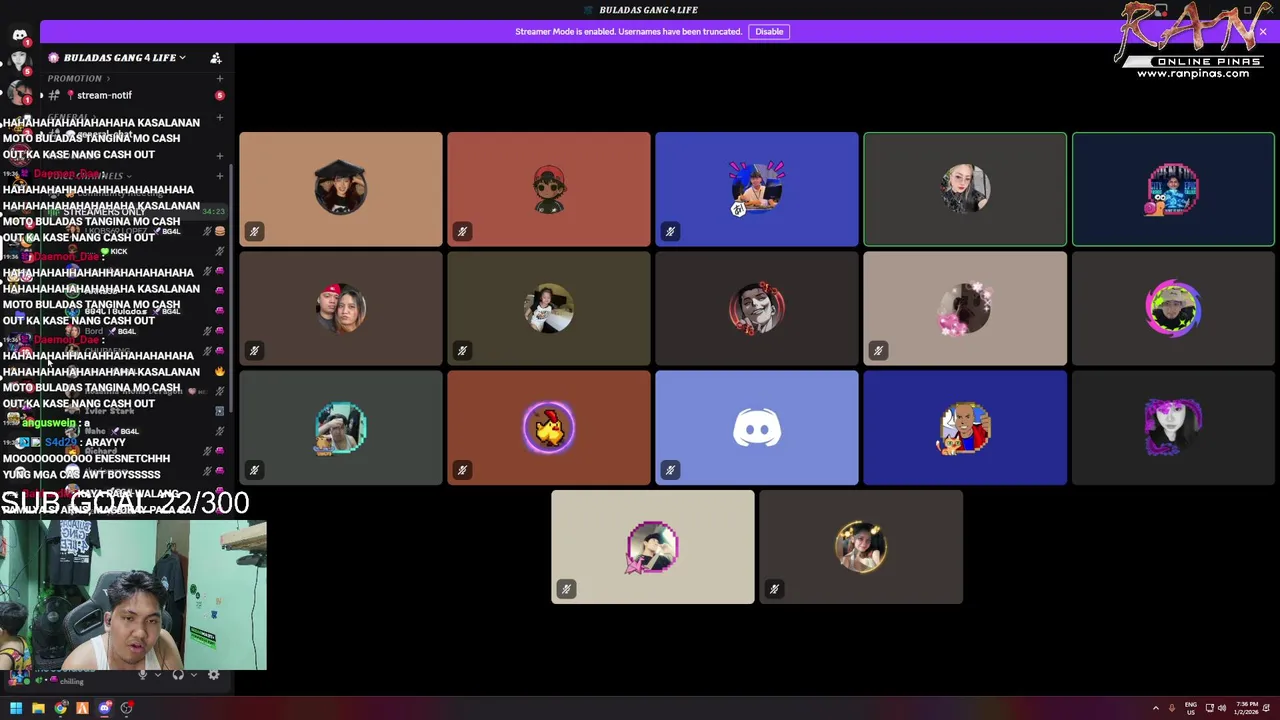Select dark tile with purple-haired woman avatar
The height and width of the screenshot is (720, 1280).
click(1173, 427)
